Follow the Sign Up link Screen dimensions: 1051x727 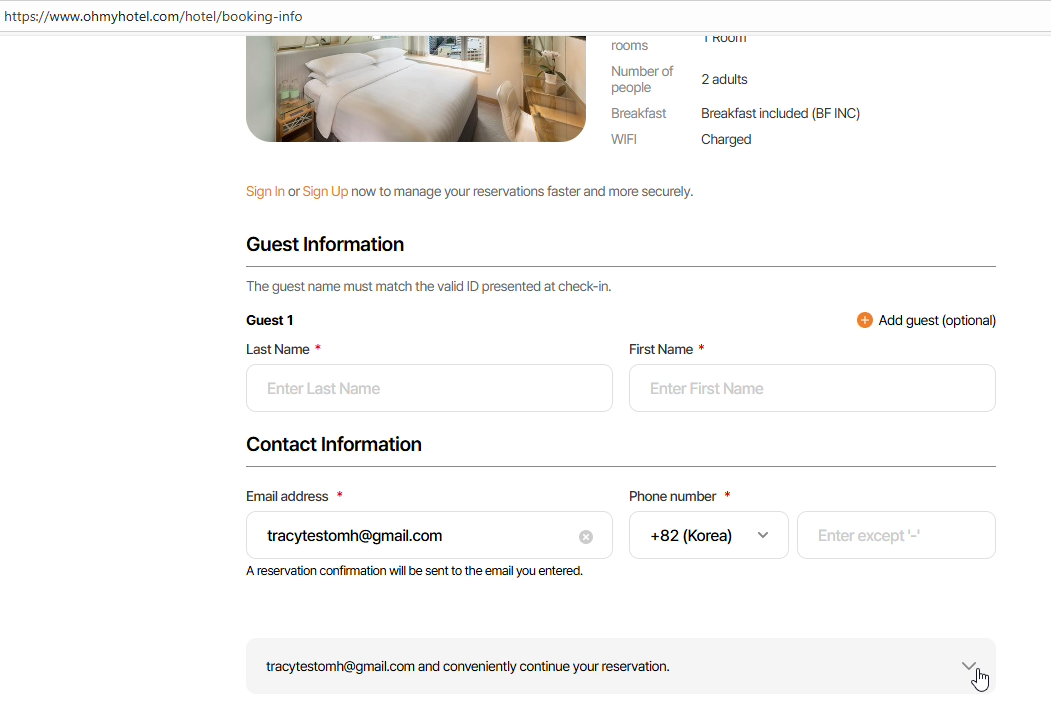point(325,191)
